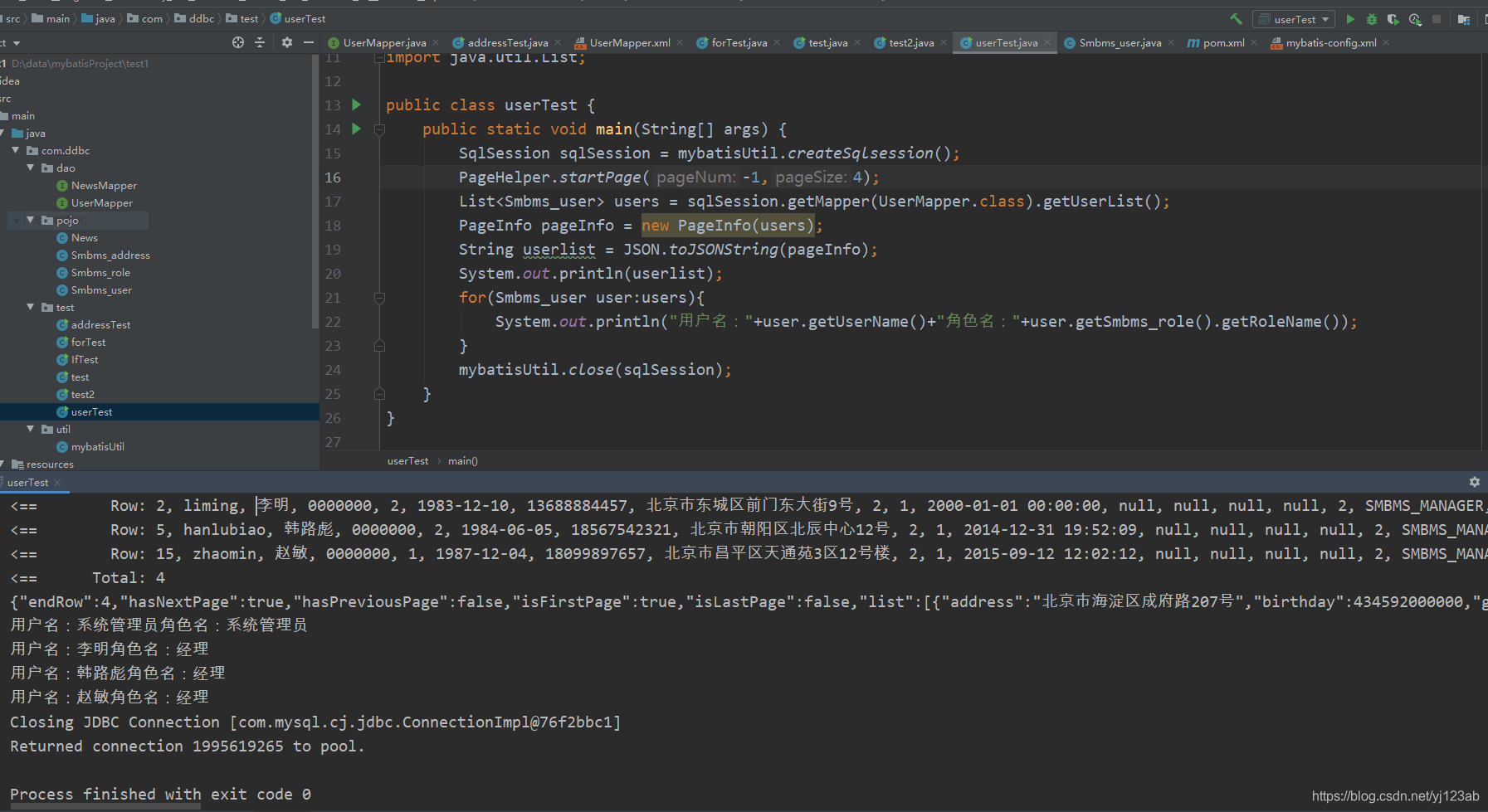Click the Stop square button
The width and height of the screenshot is (1488, 812).
(1437, 19)
